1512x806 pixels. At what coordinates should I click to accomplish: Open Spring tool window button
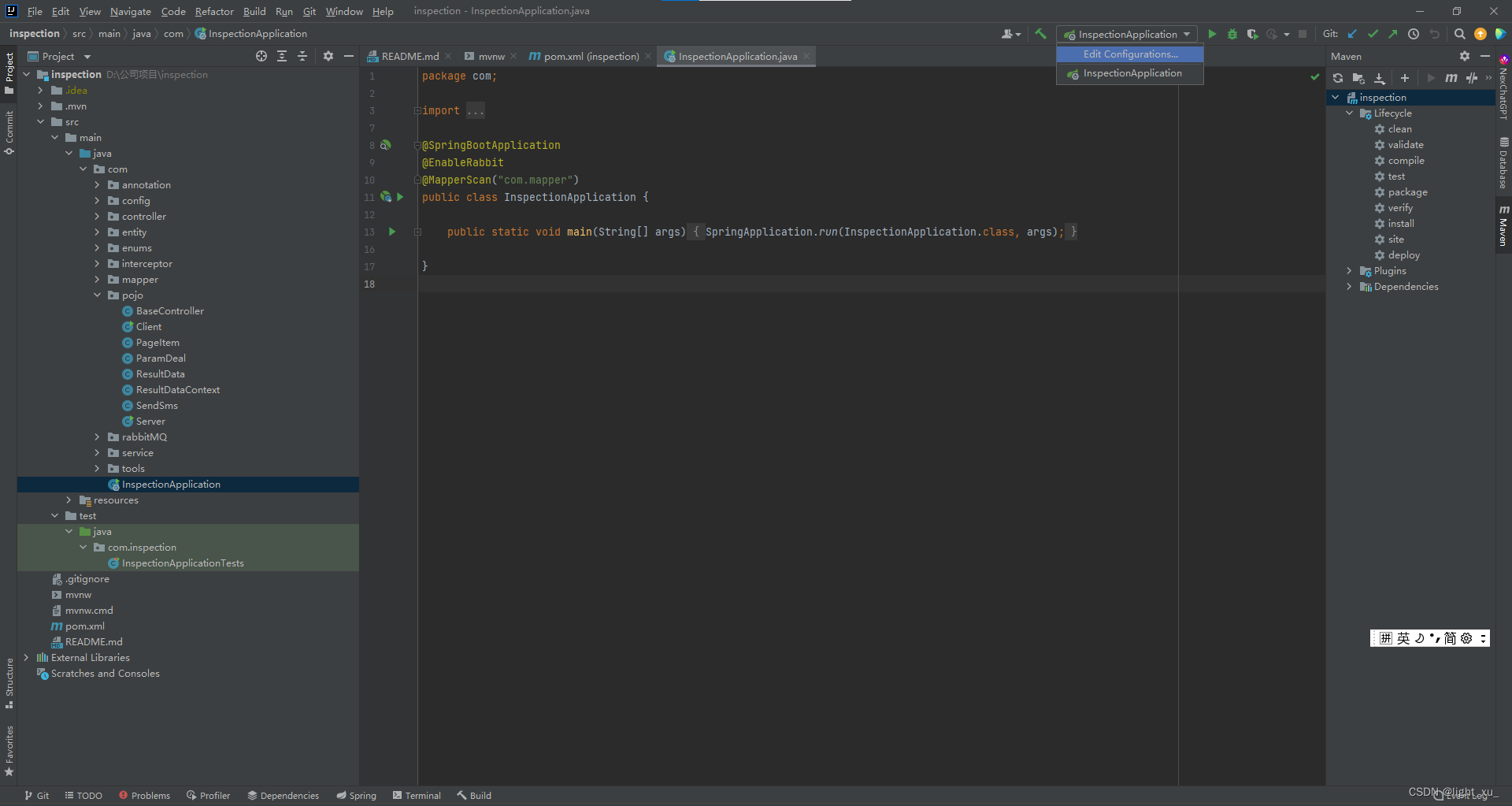(356, 796)
